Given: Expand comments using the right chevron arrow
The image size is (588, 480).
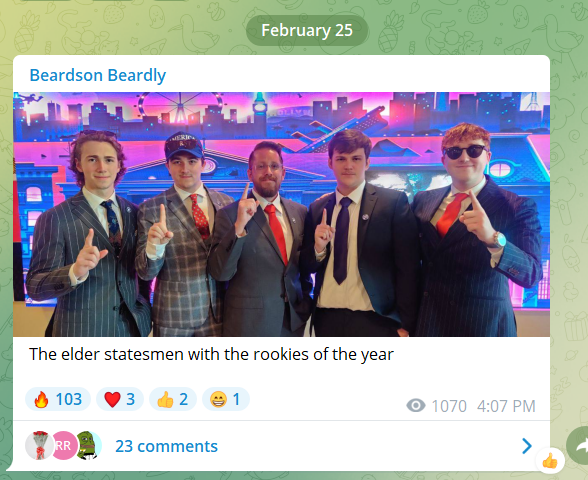Looking at the screenshot, I should click(x=527, y=446).
